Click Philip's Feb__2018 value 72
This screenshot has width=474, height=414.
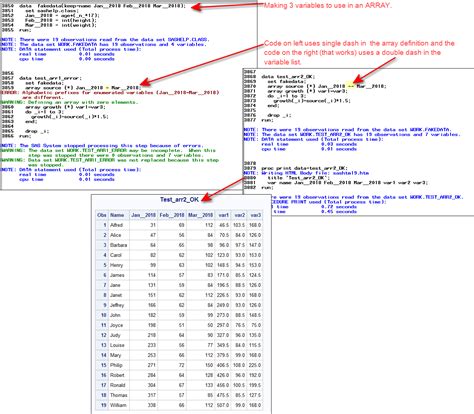pyautogui.click(x=182, y=365)
